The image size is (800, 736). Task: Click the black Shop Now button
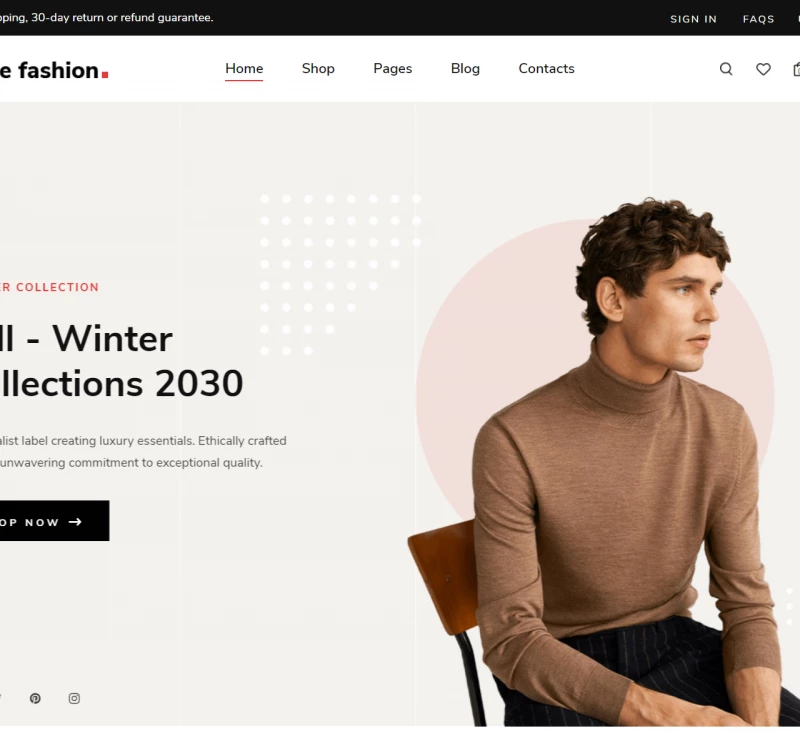tap(54, 521)
